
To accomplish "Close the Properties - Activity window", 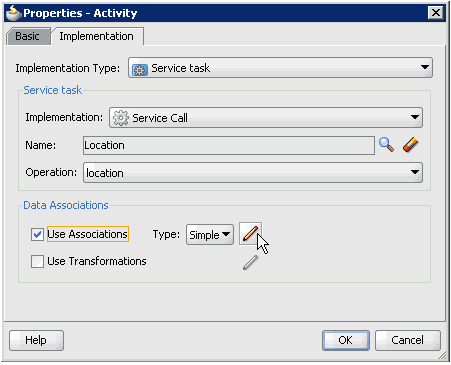I will 435,13.
